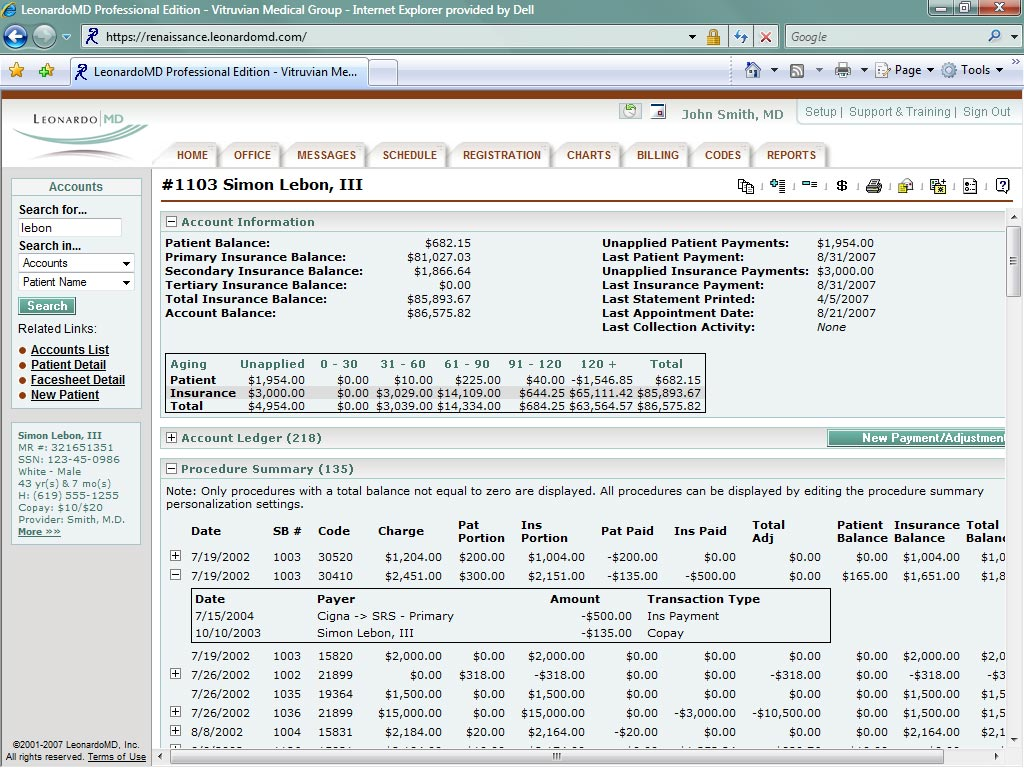Open the SCHEDULE tab

(409, 155)
